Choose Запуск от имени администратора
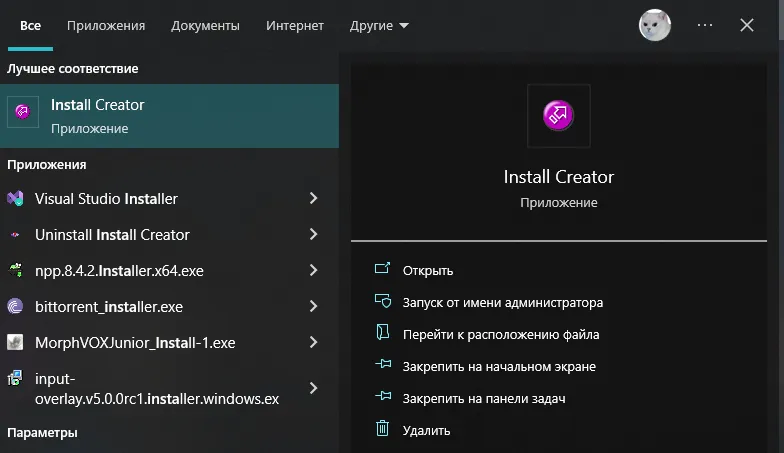The height and width of the screenshot is (453, 784). point(502,302)
